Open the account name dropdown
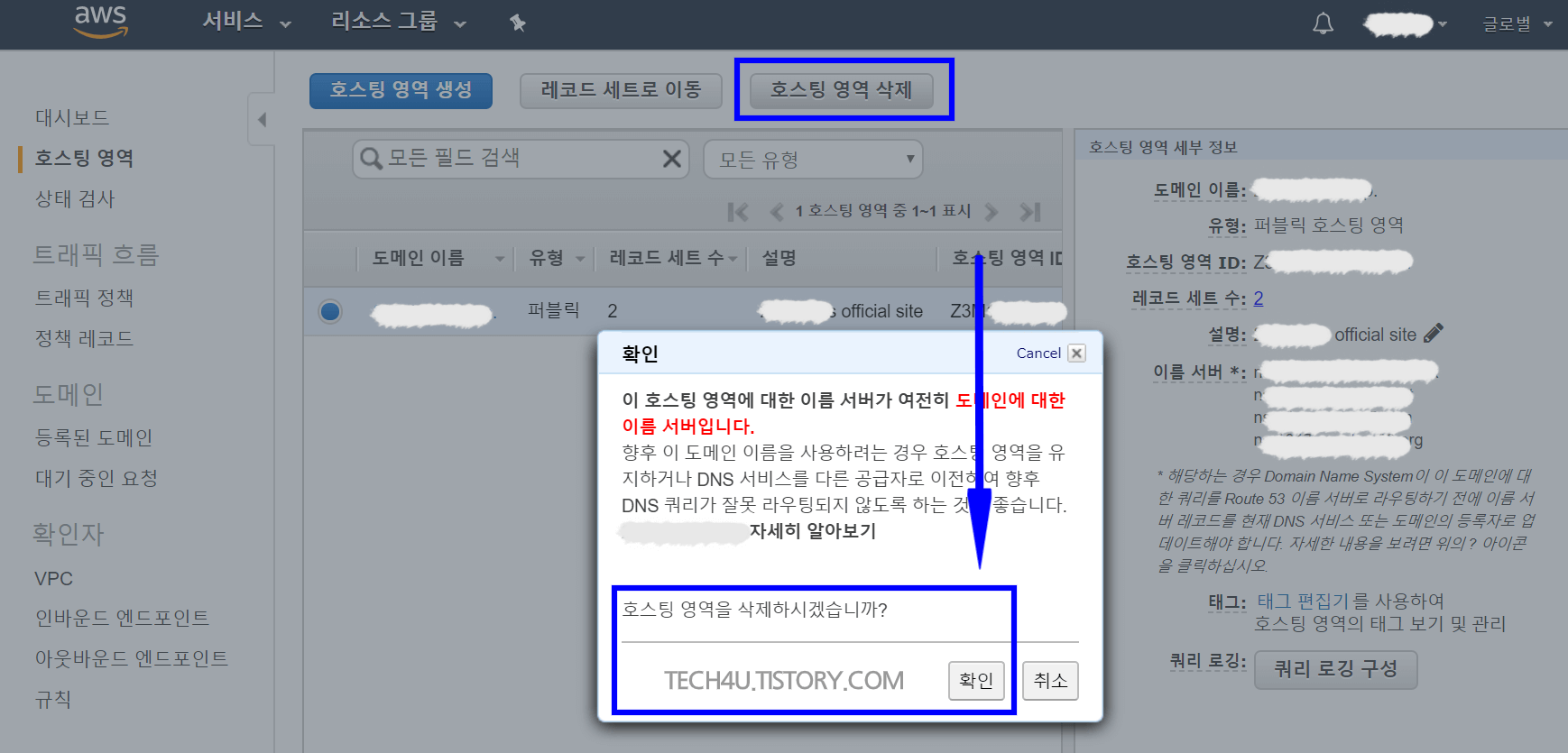 pyautogui.click(x=1406, y=24)
